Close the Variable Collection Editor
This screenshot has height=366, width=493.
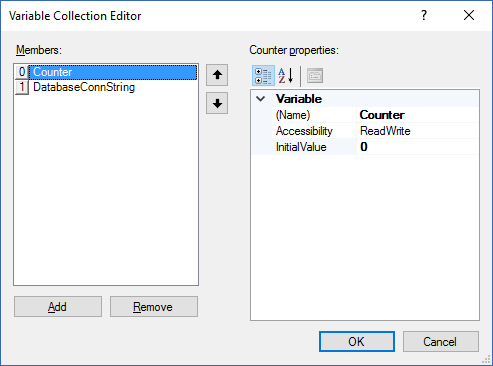(x=469, y=15)
